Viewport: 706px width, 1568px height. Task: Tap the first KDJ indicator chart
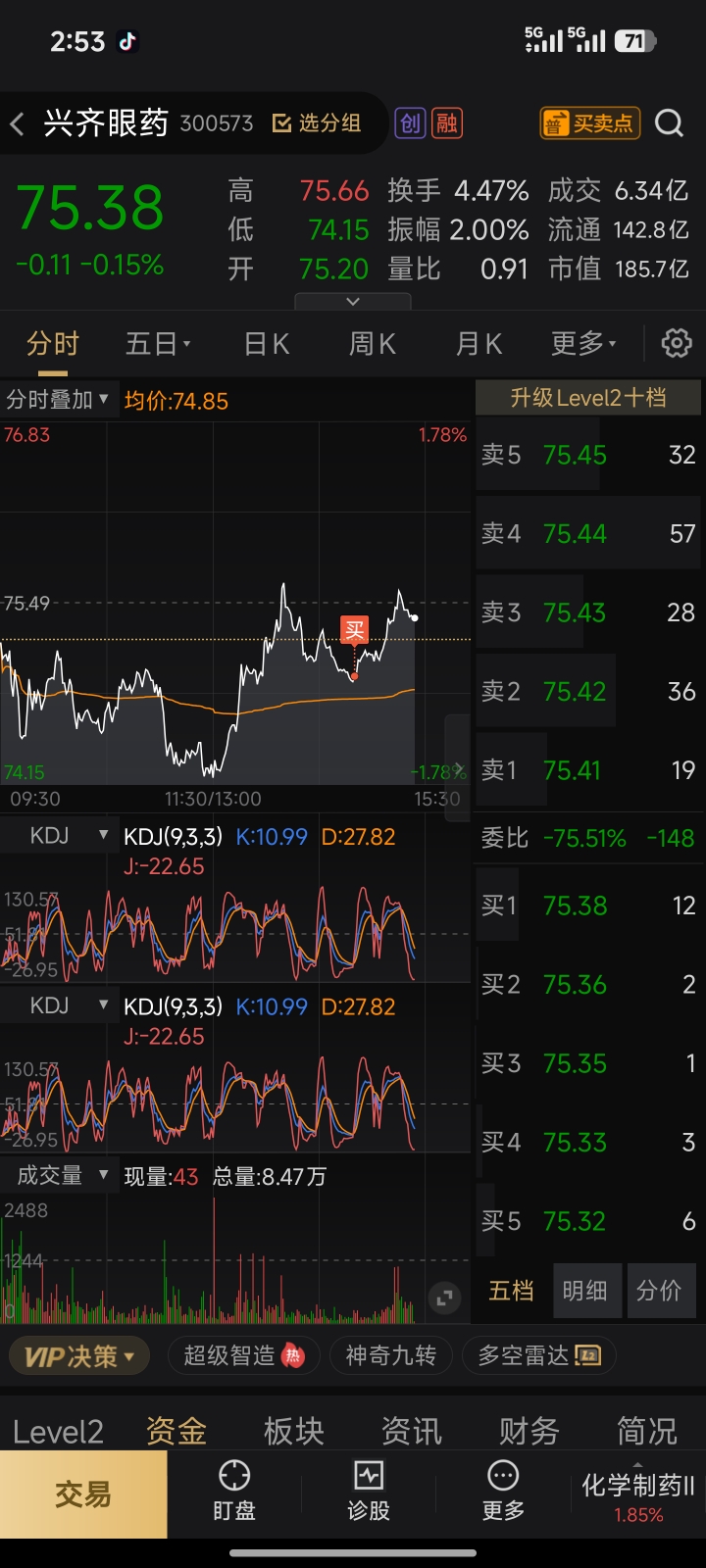tap(235, 934)
